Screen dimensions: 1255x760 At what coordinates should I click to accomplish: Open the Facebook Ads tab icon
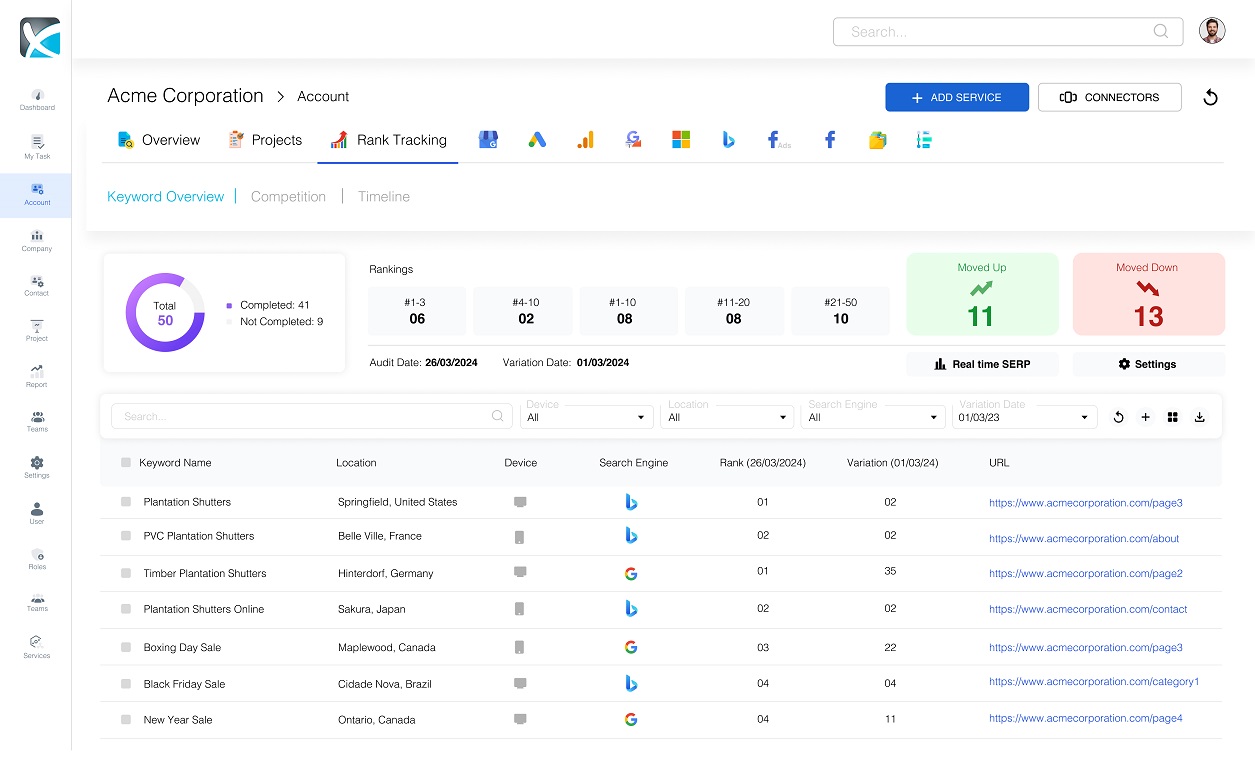pos(778,140)
